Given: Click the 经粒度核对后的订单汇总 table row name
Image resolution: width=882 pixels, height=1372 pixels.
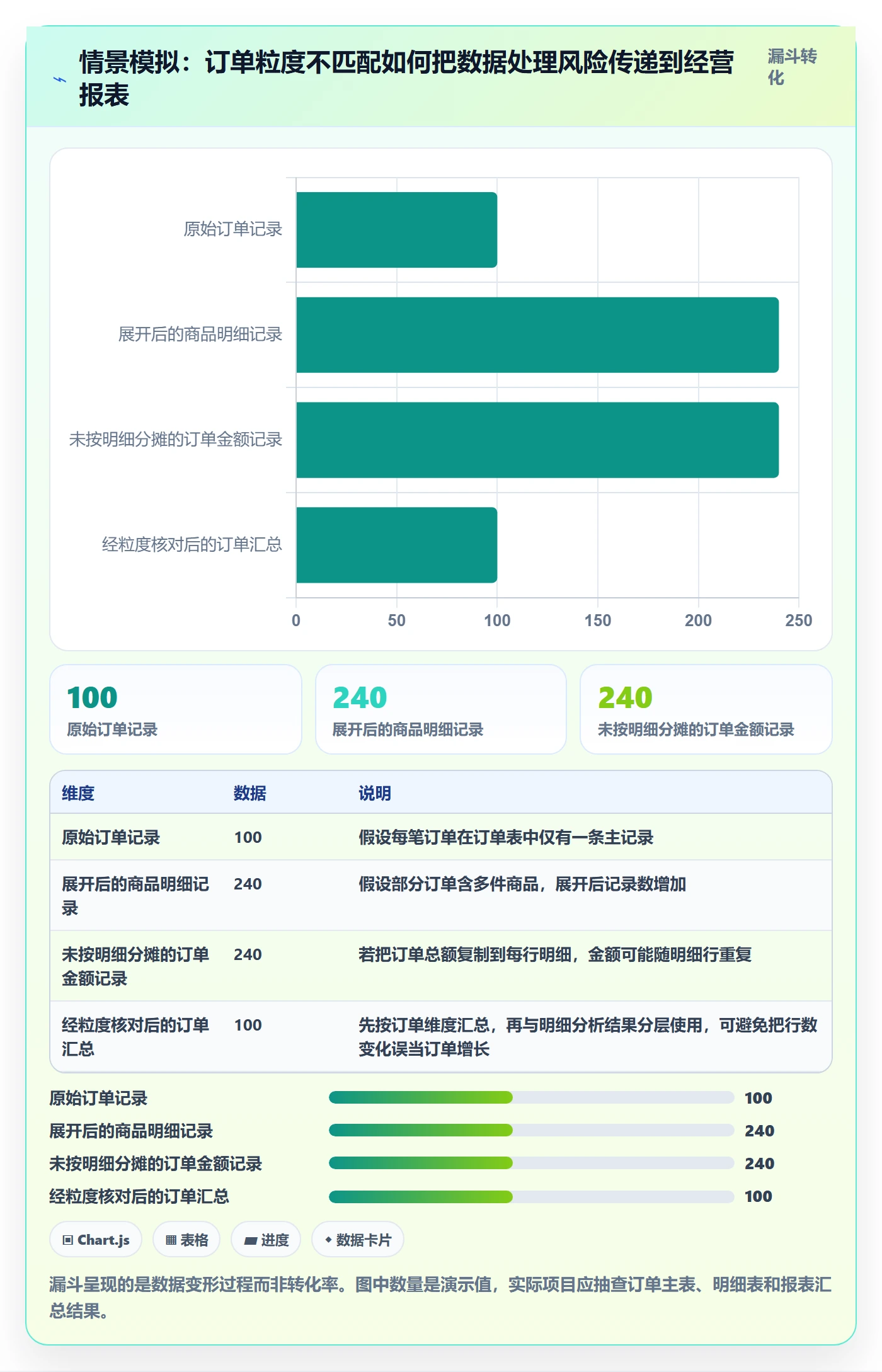Looking at the screenshot, I should pyautogui.click(x=135, y=1037).
